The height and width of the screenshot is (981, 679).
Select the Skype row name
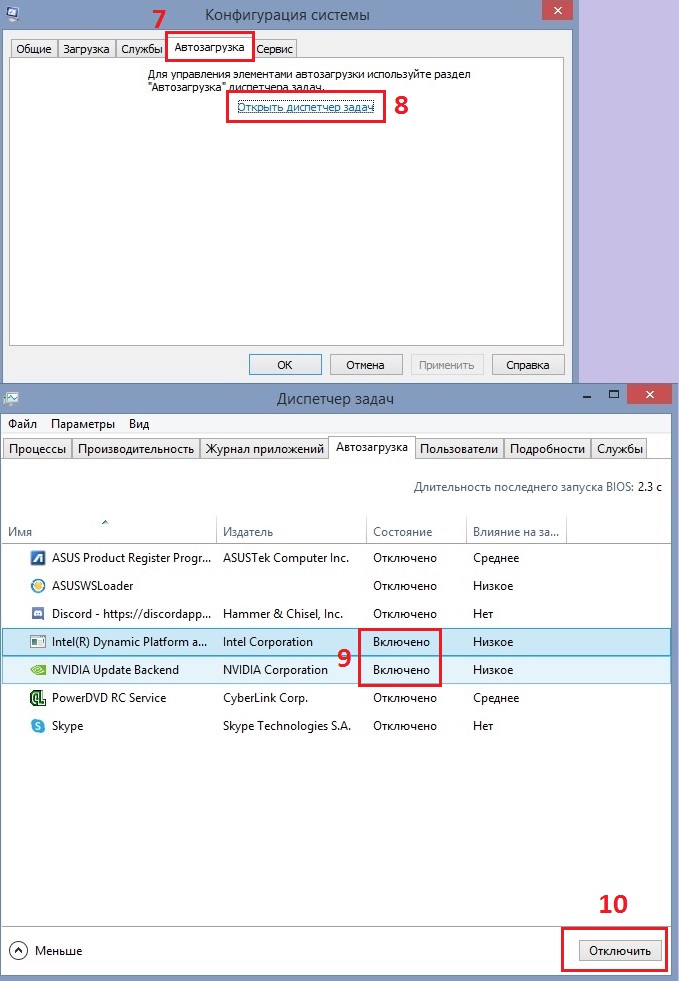tap(68, 726)
